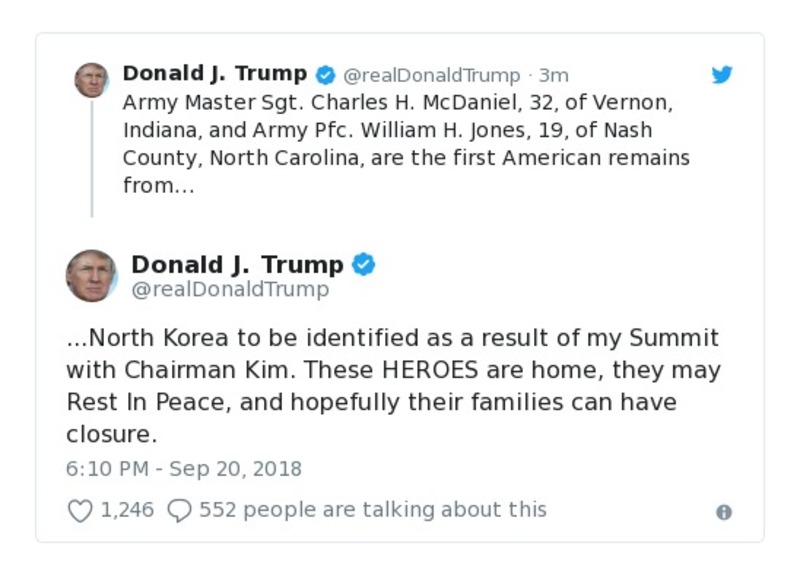Screen dimensions: 800x578
Task: Open @realDonaldTrump under the second tweet name
Action: [x=229, y=290]
